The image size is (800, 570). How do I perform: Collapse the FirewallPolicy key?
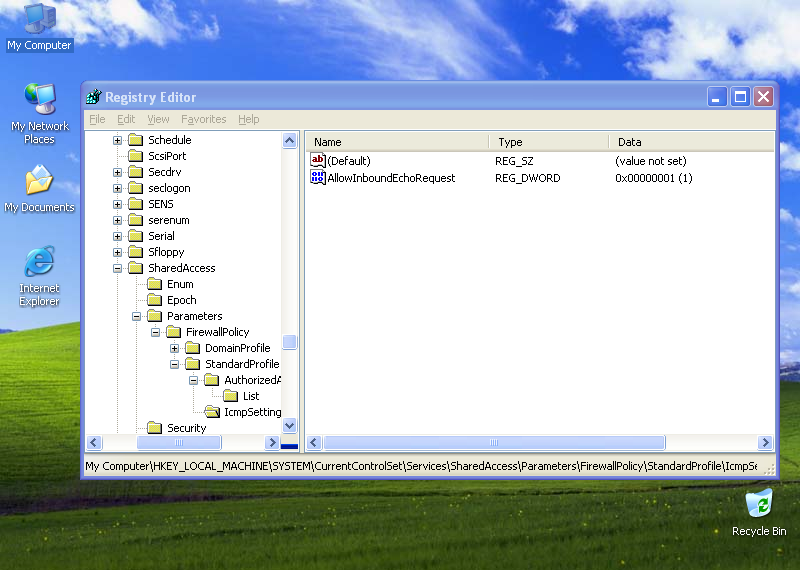tap(155, 332)
